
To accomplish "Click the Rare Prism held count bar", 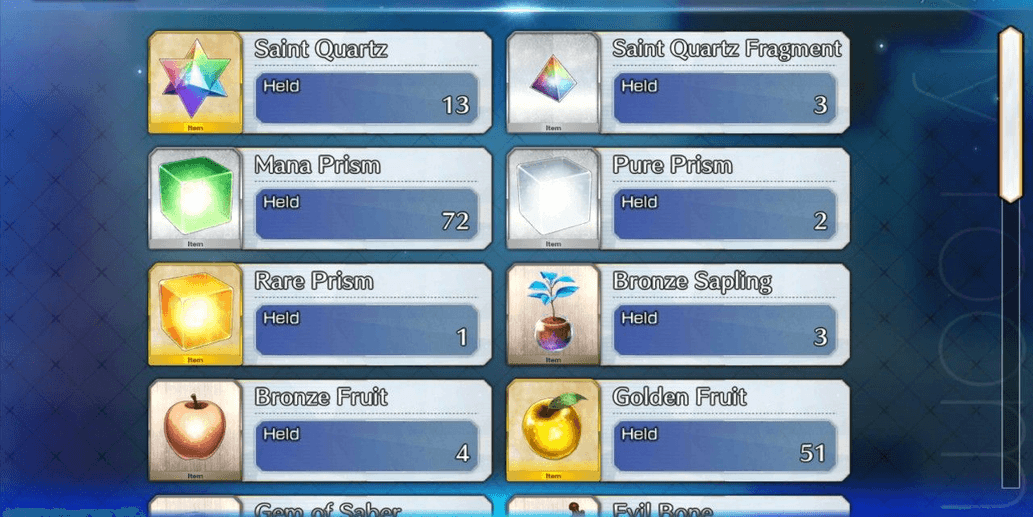I will click(x=367, y=330).
